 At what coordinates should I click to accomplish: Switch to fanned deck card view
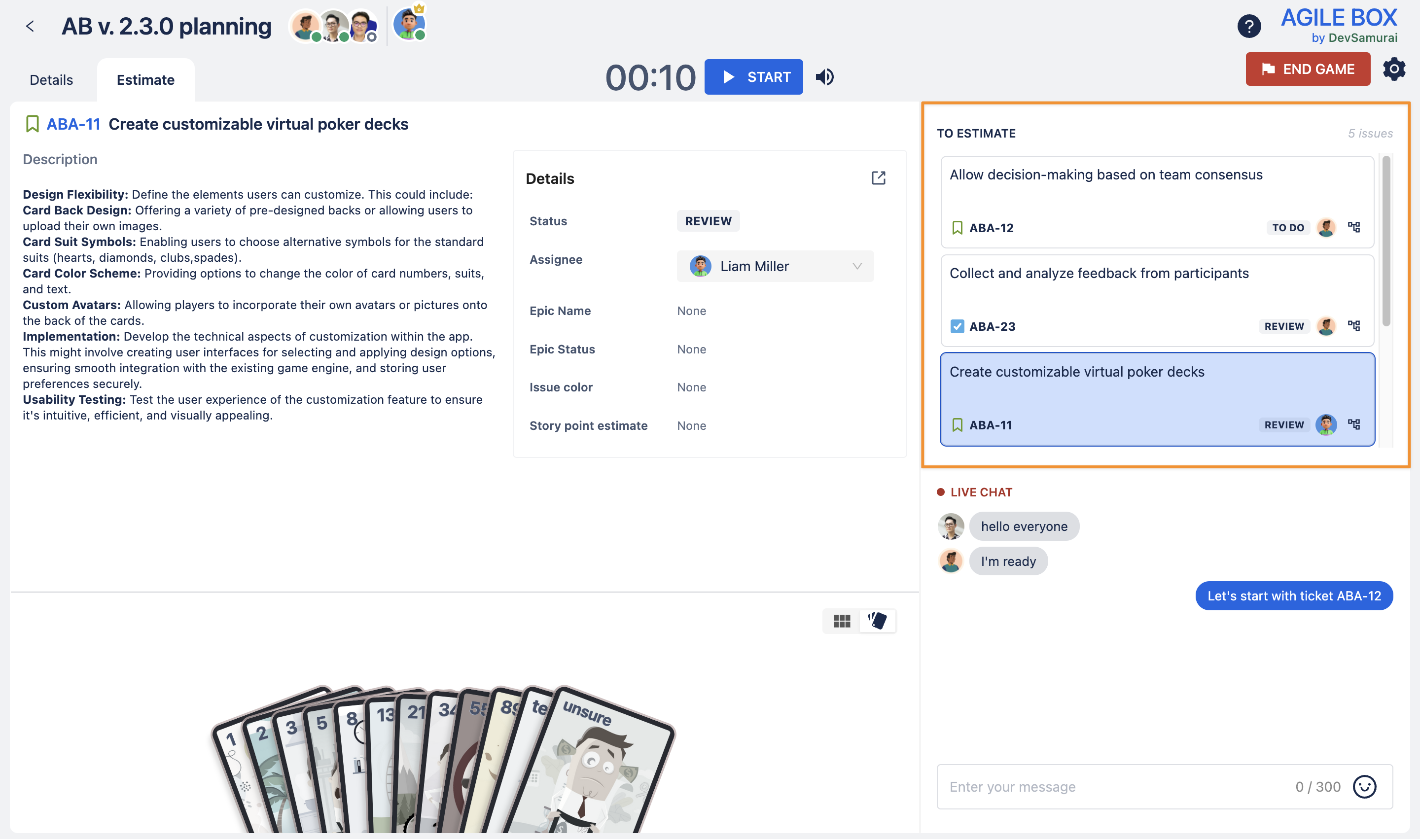(877, 621)
